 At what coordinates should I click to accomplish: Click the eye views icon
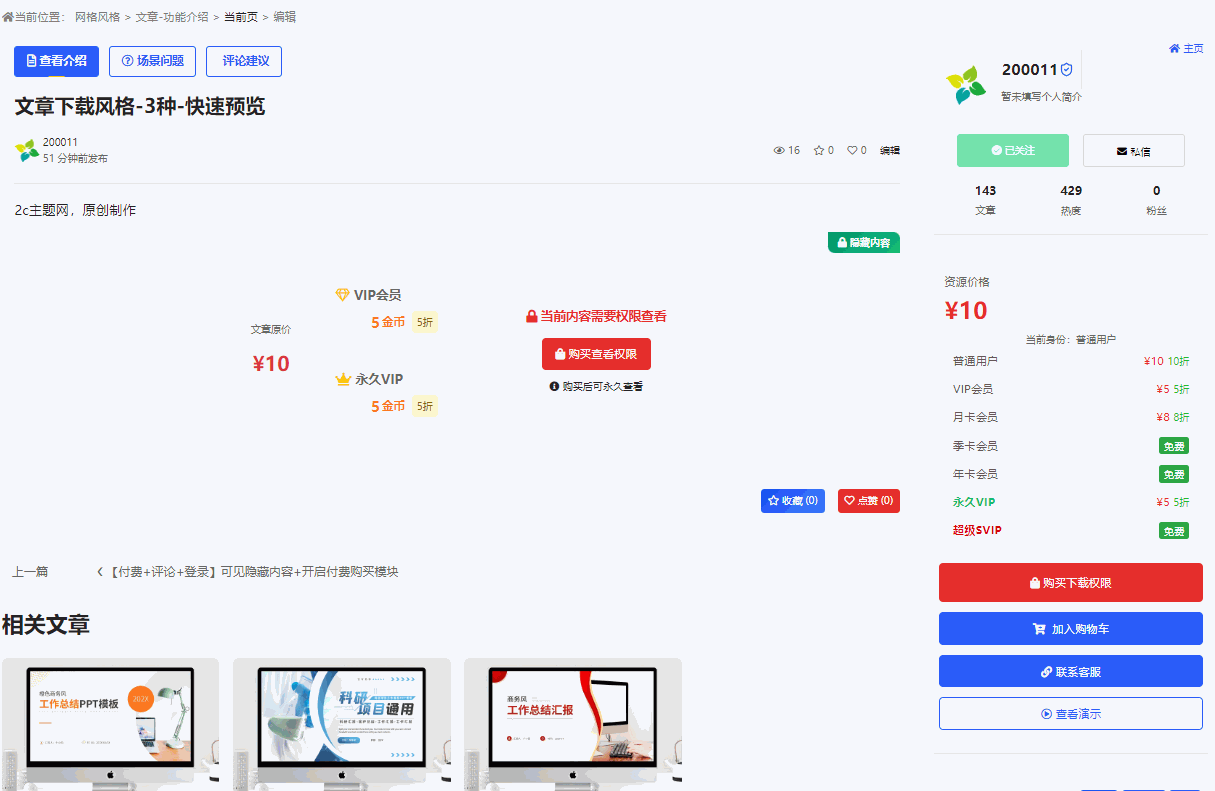(780, 151)
